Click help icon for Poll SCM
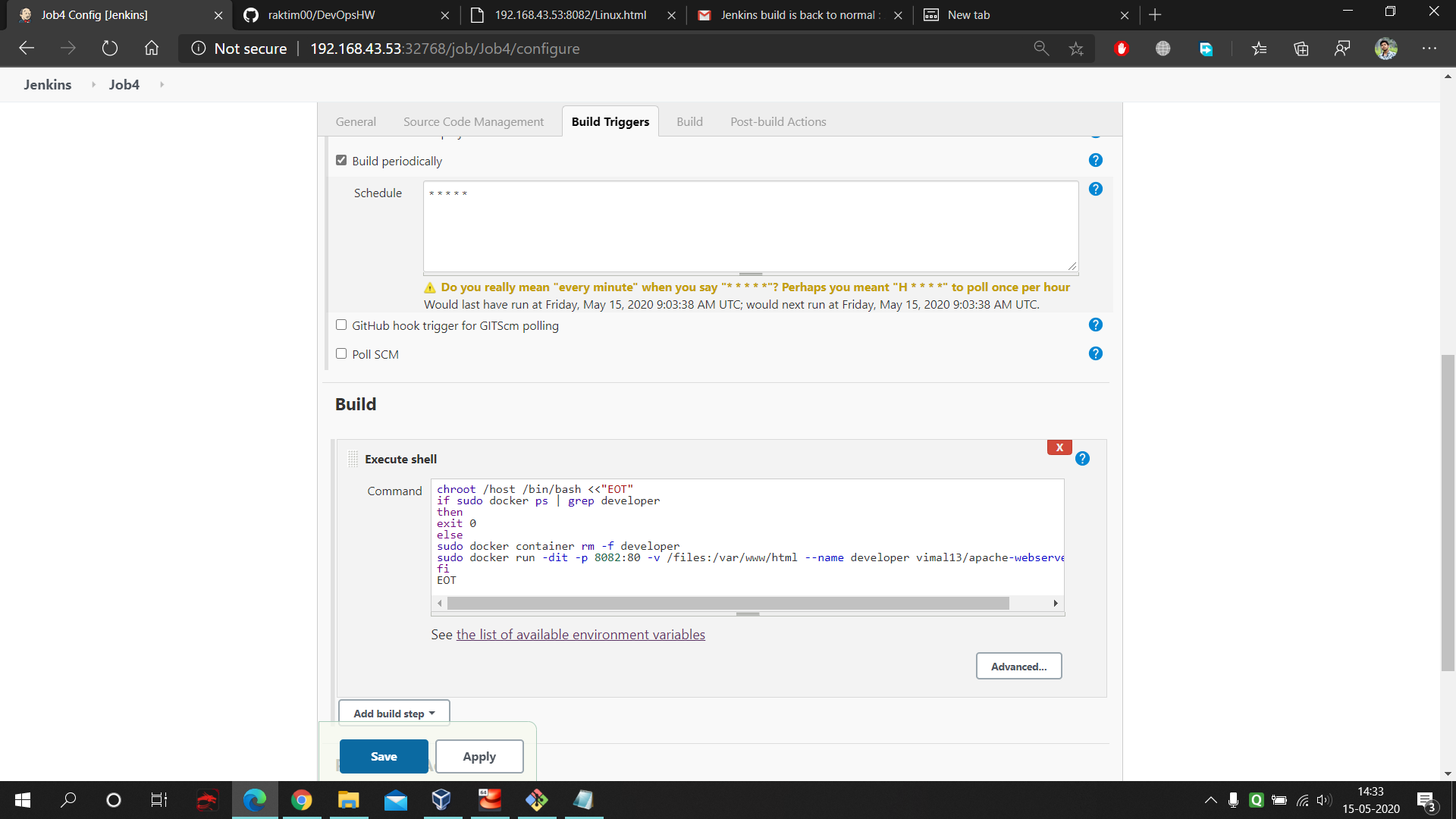The image size is (1456, 819). point(1095,353)
